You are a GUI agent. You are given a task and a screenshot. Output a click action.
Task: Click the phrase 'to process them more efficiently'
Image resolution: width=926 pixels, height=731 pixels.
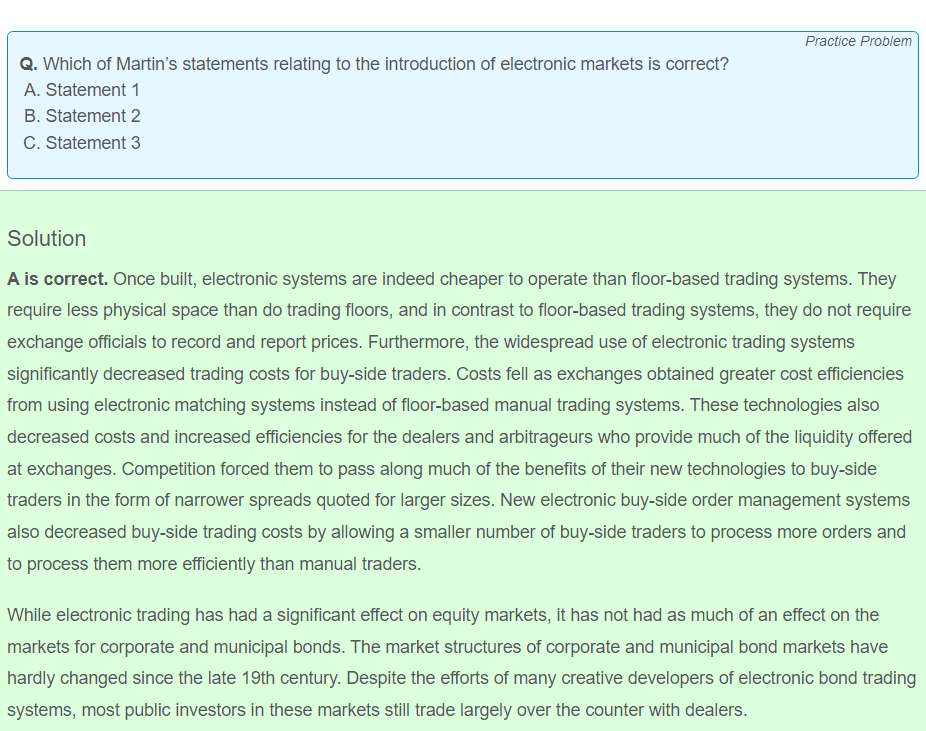131,564
